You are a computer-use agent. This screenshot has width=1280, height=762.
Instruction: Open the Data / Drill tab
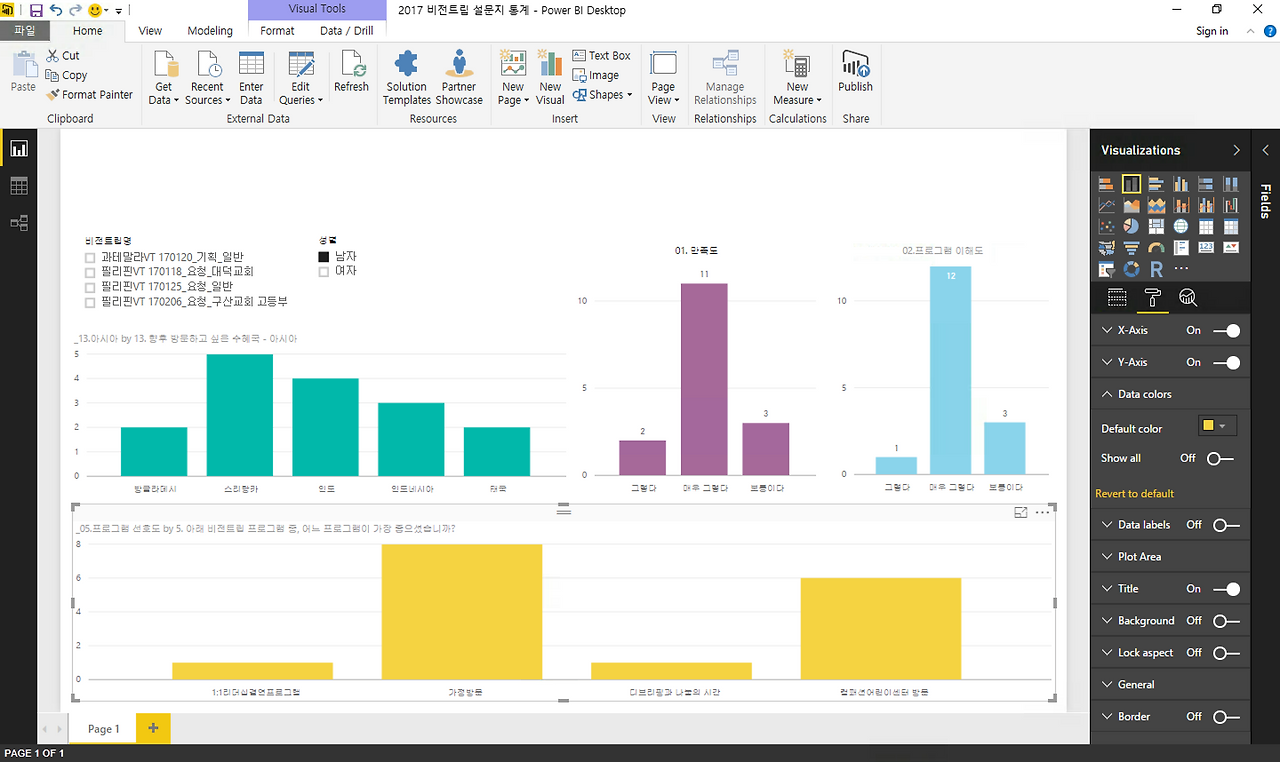click(x=346, y=31)
